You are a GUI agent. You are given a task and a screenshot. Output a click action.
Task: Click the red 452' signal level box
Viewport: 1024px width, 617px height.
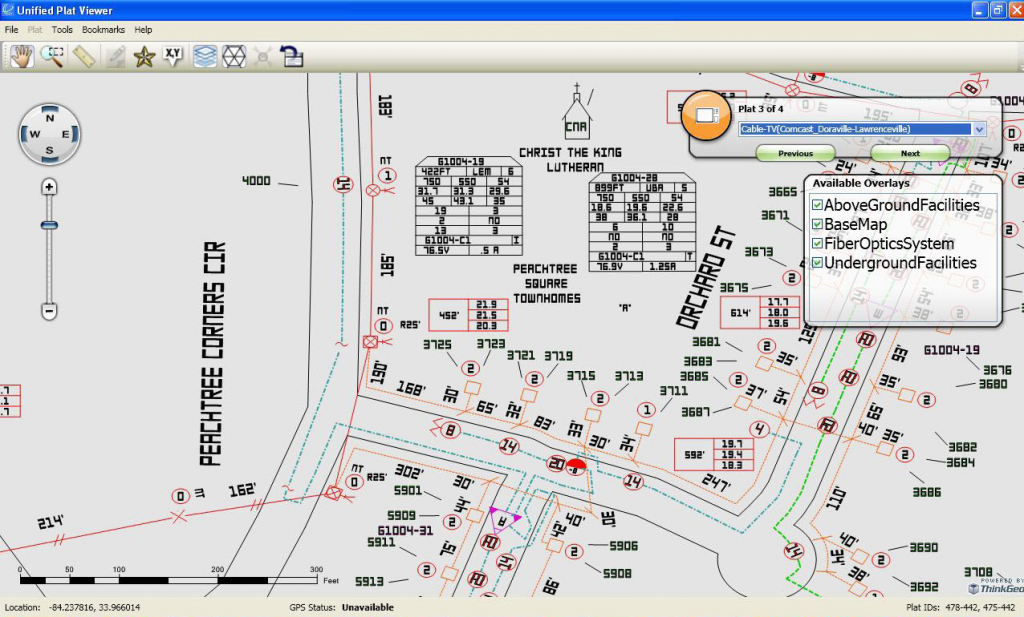coord(468,315)
